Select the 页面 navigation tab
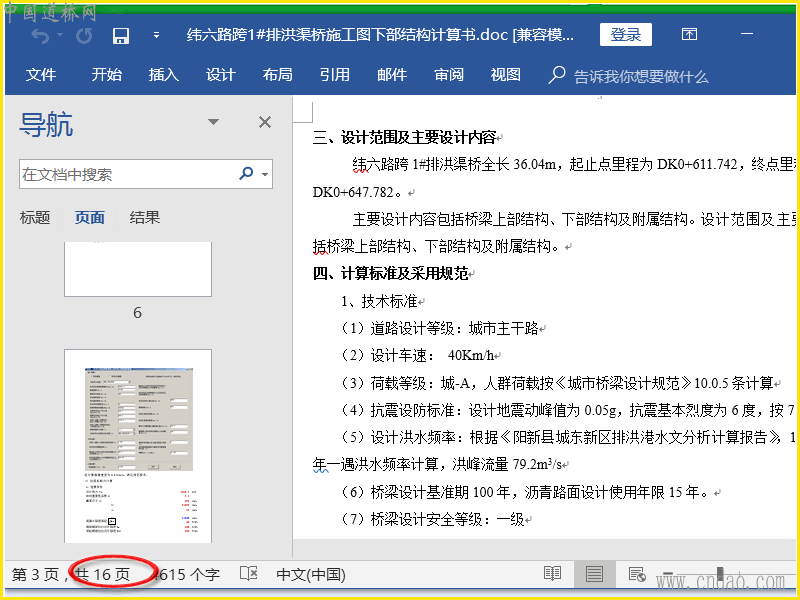The image size is (800, 600). pos(90,218)
